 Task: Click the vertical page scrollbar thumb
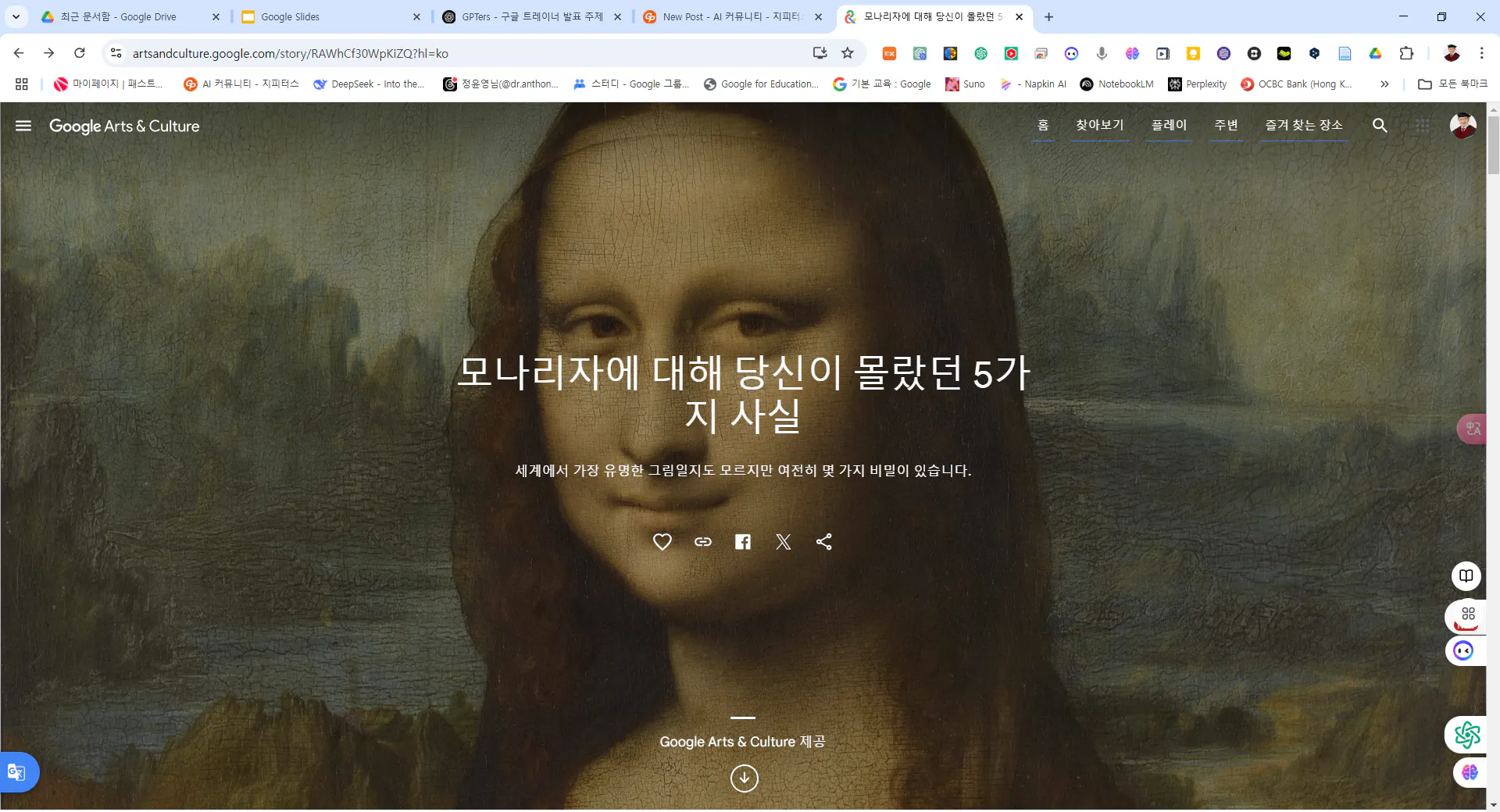(x=1493, y=145)
